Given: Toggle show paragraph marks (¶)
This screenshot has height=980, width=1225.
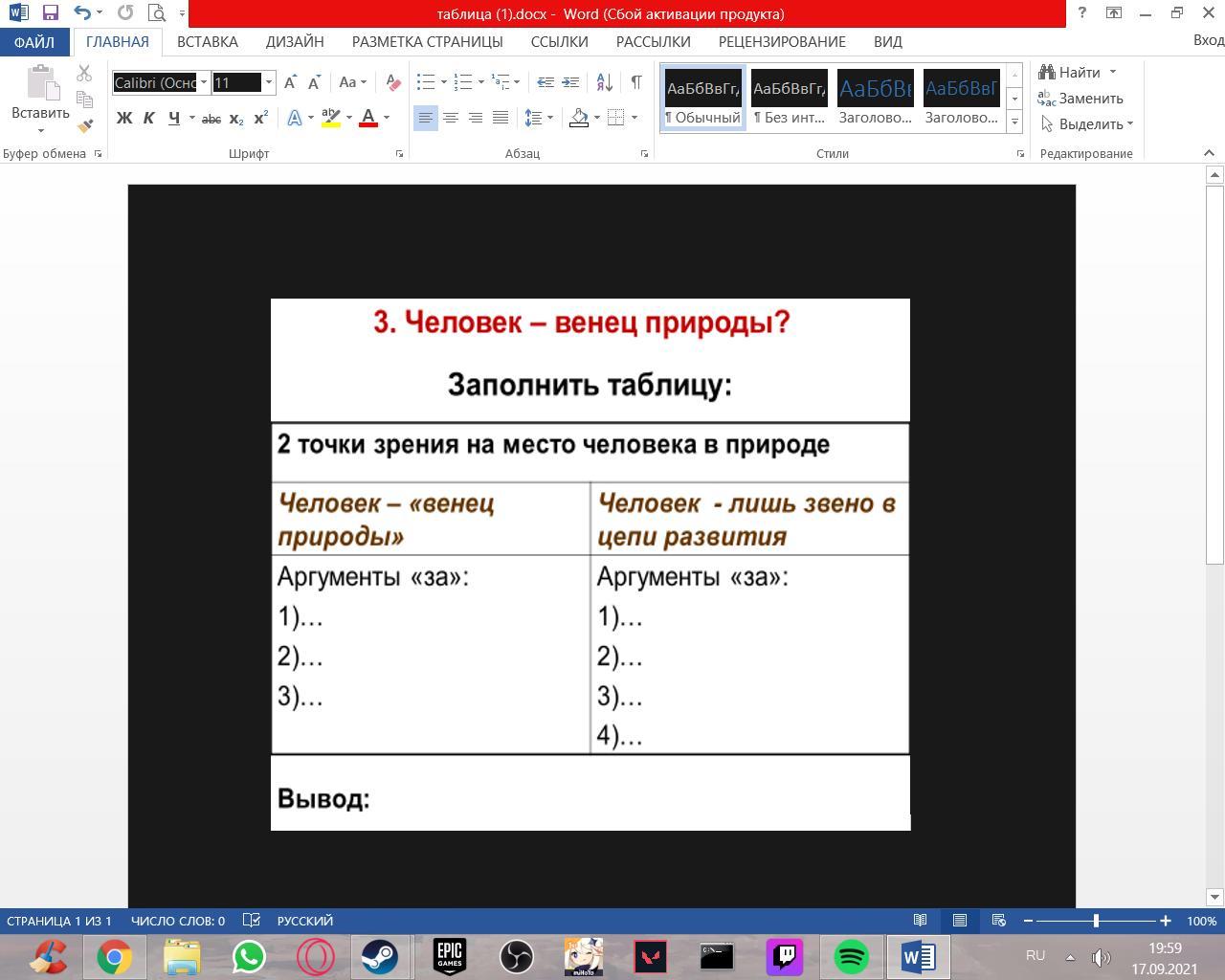Looking at the screenshot, I should [x=636, y=82].
